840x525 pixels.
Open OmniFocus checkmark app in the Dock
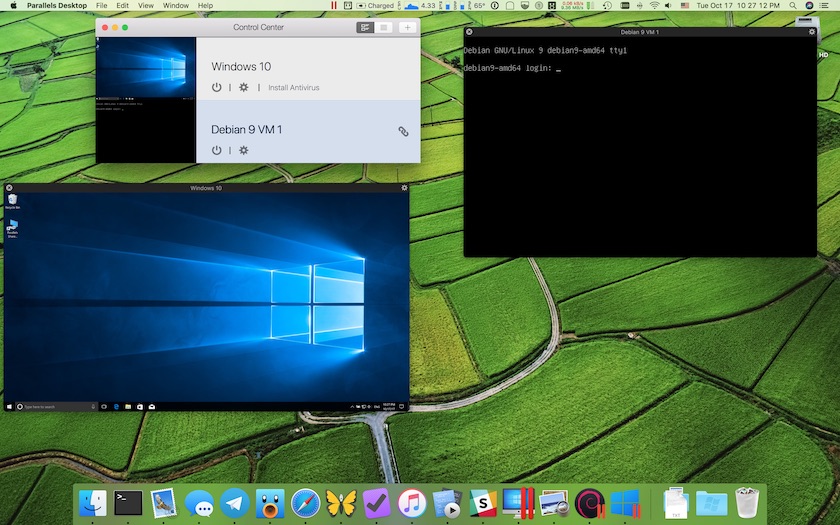click(376, 504)
